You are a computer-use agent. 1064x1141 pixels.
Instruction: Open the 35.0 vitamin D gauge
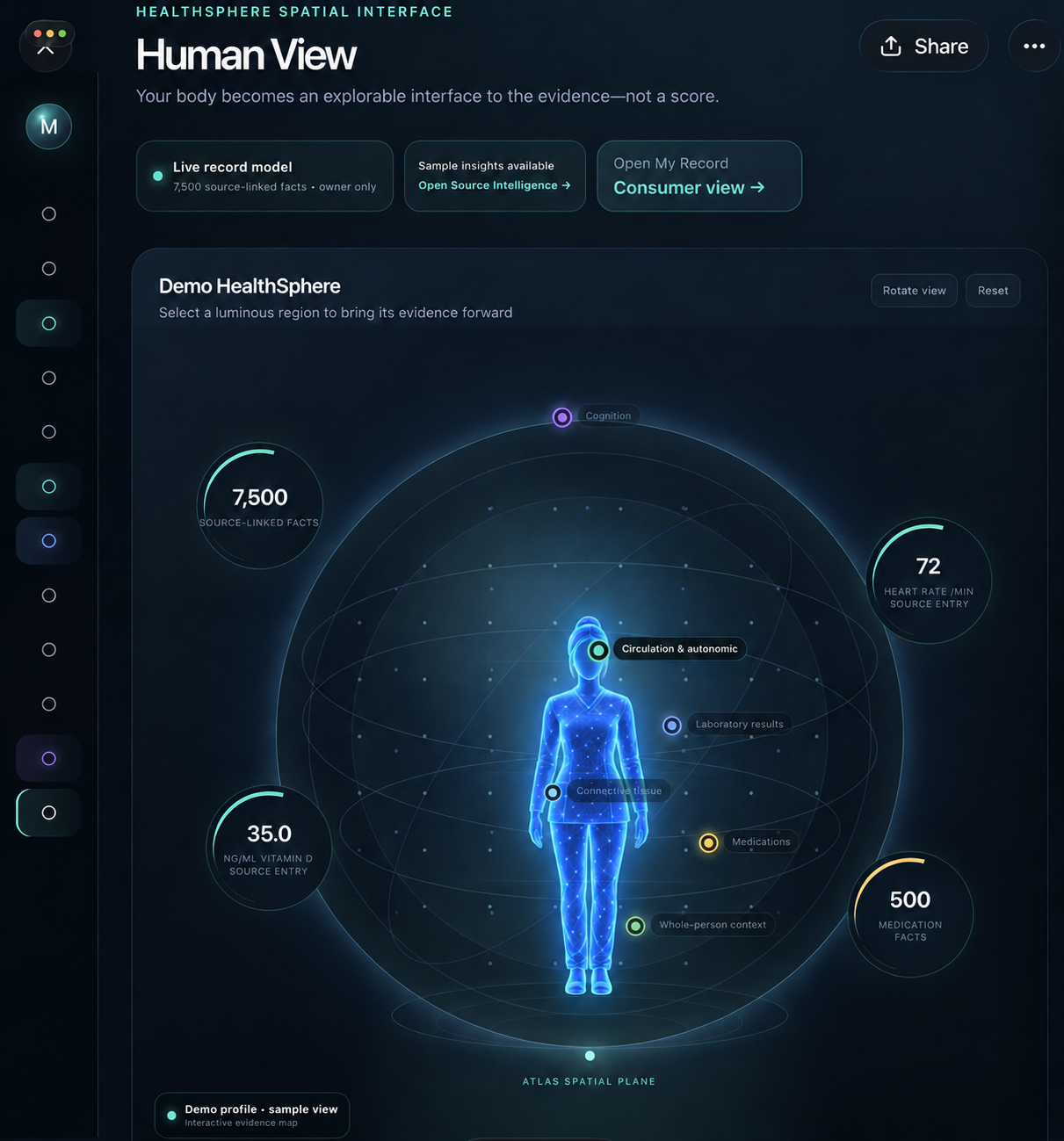(x=269, y=848)
